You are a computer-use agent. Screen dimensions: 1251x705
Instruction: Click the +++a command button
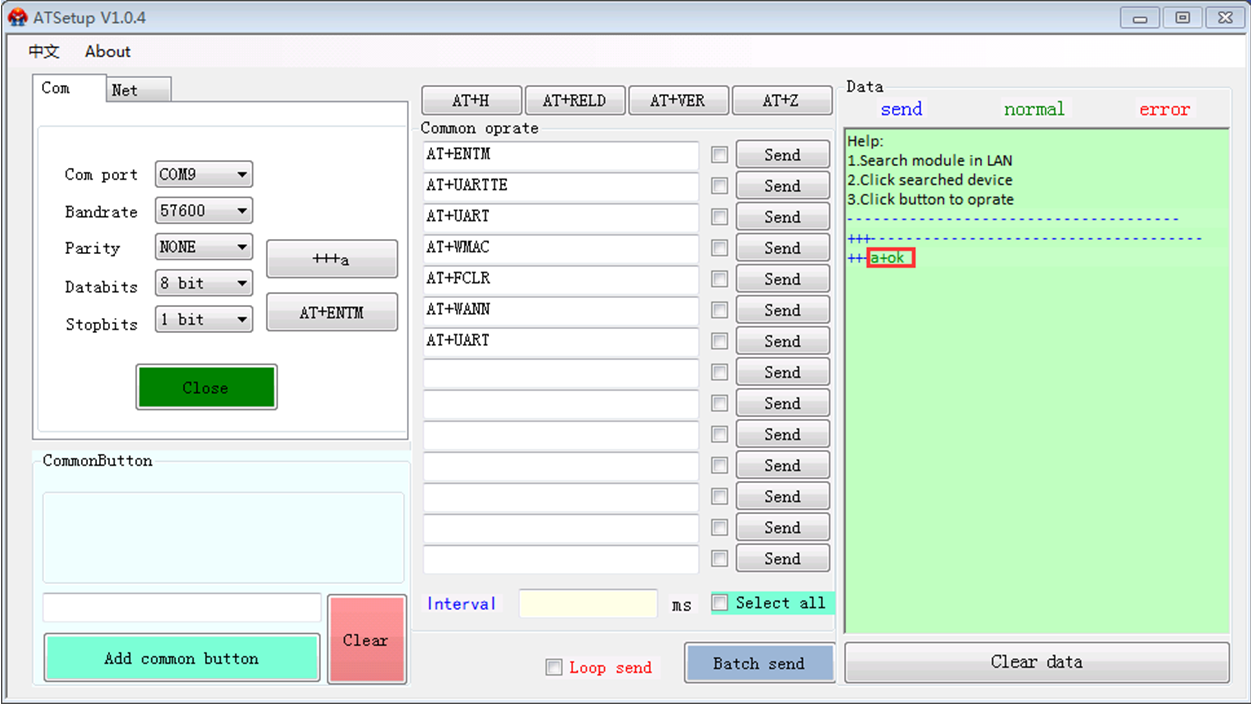331,259
